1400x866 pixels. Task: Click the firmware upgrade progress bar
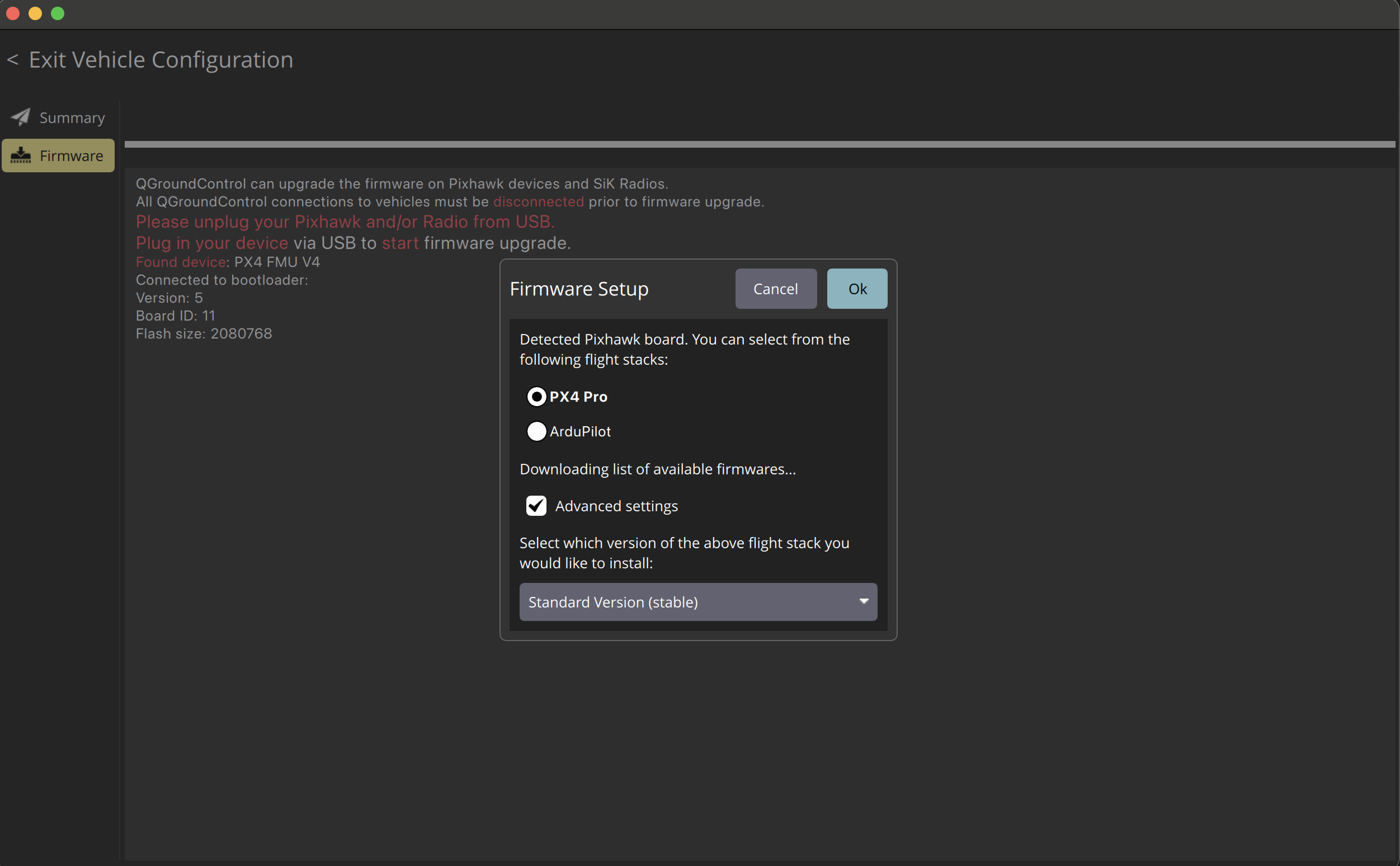759,144
